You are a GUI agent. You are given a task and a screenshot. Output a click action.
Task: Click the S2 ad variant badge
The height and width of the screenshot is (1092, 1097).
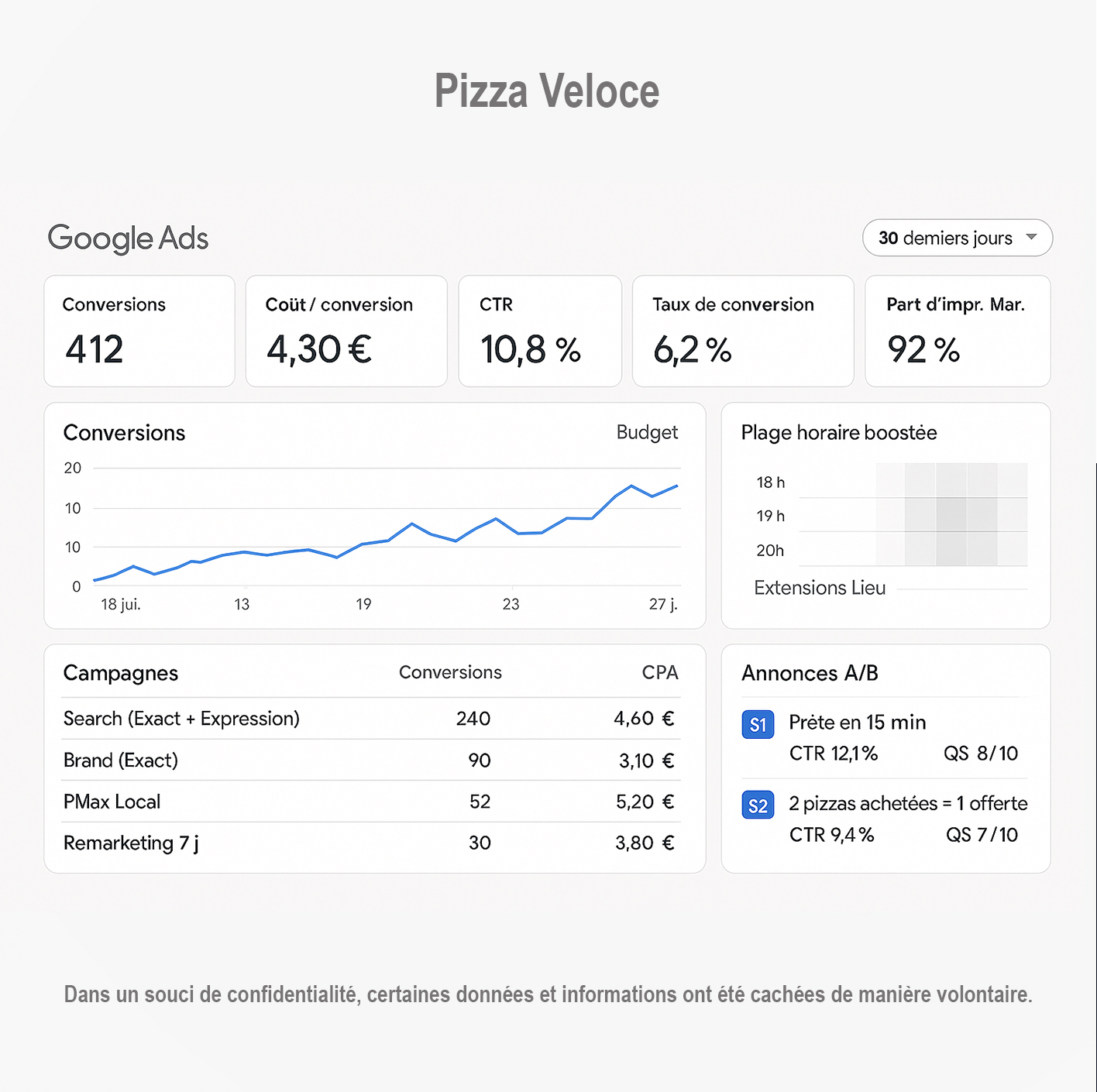point(758,806)
